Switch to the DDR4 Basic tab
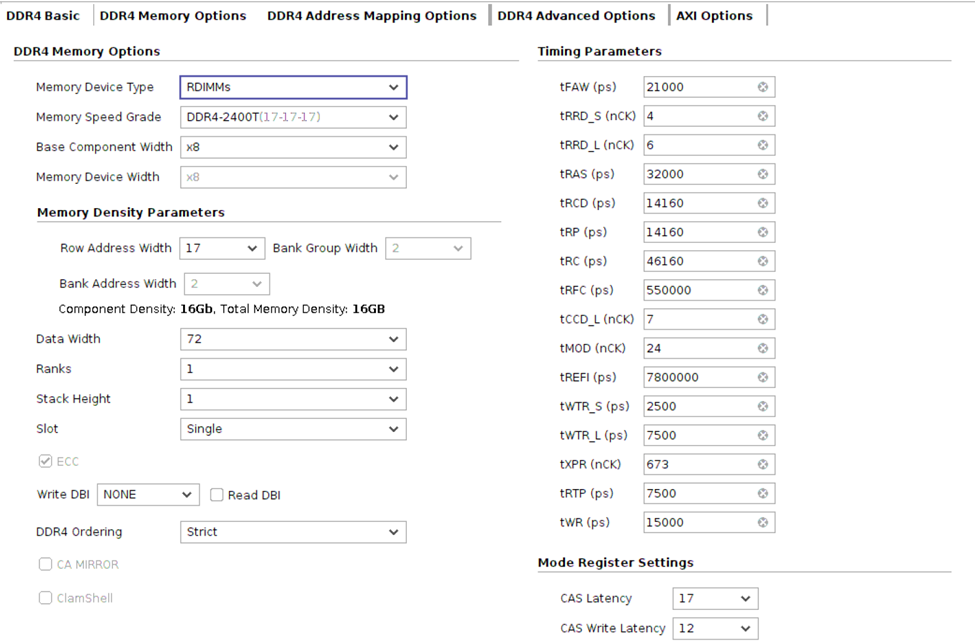This screenshot has height=644, width=975. 43,16
